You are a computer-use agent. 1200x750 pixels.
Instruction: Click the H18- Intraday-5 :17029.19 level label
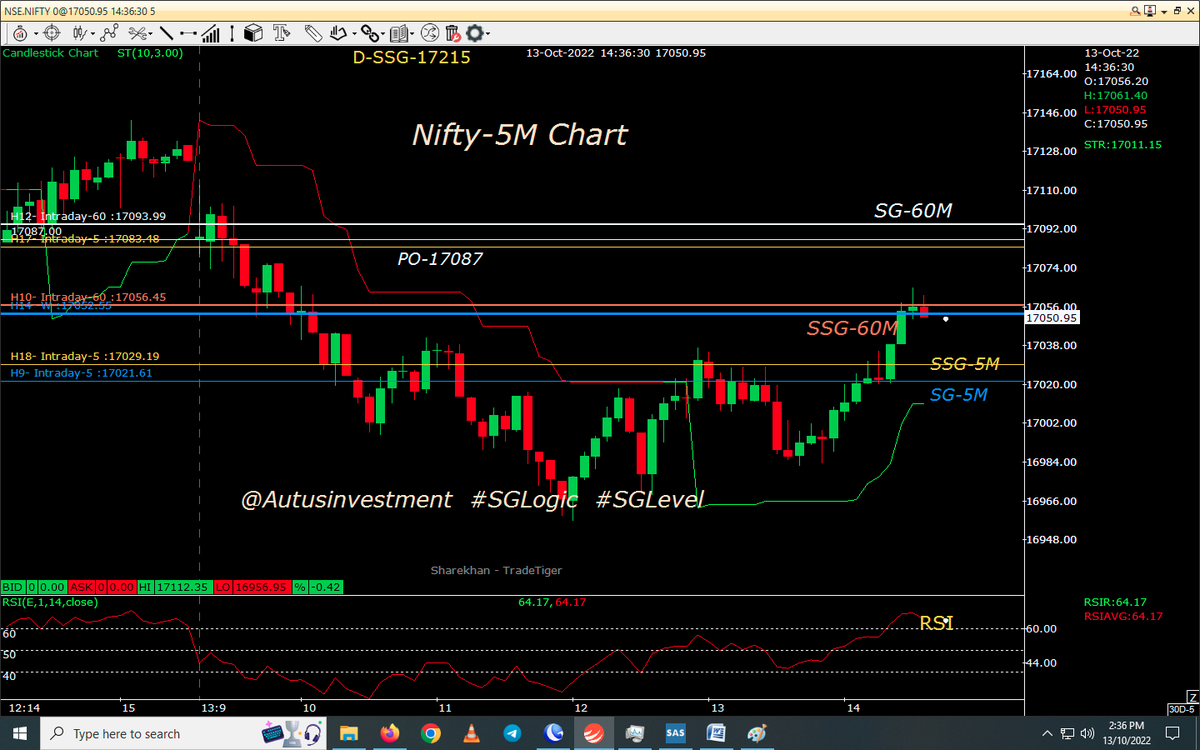point(85,356)
